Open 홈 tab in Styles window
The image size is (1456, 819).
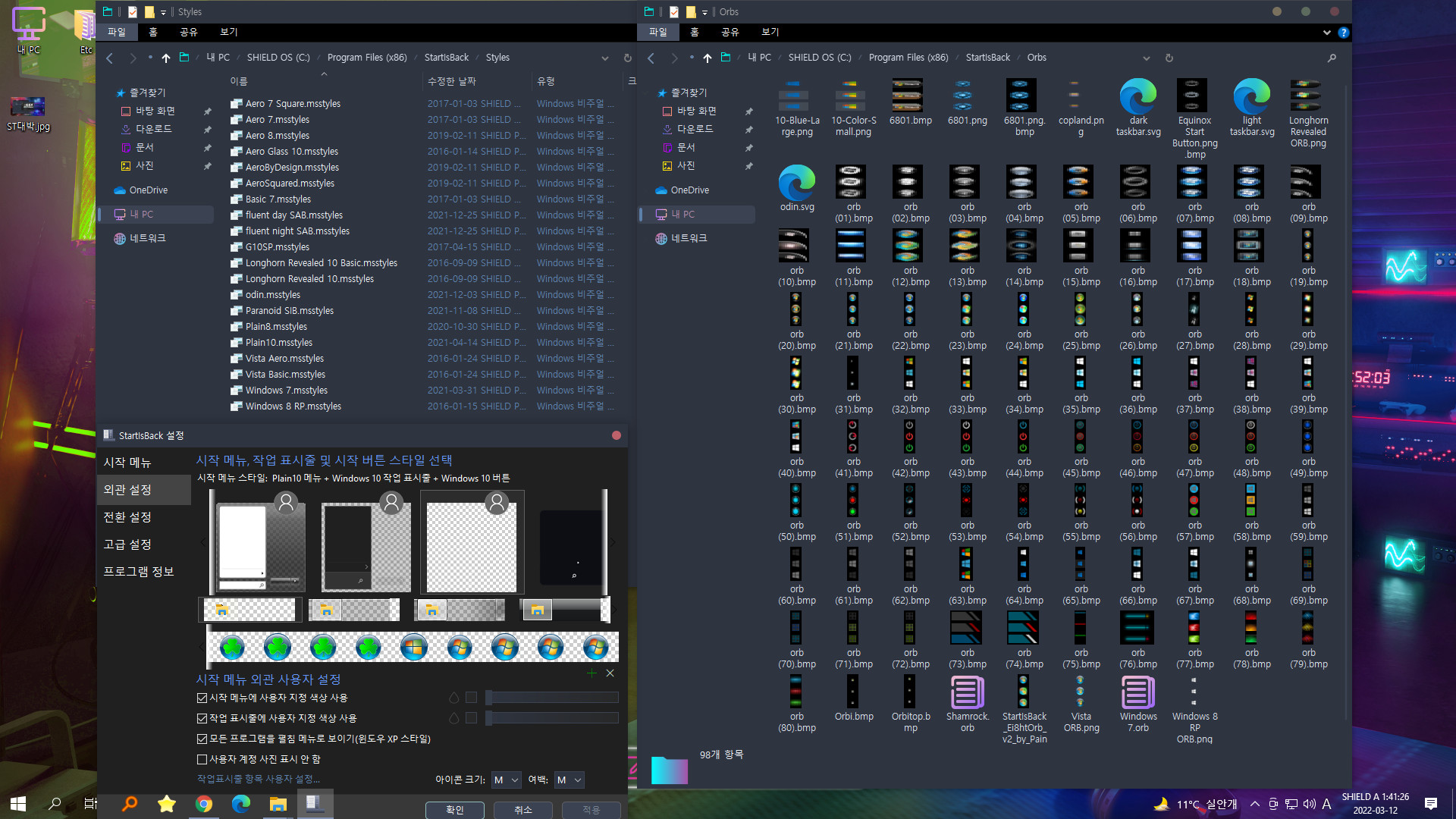click(153, 32)
